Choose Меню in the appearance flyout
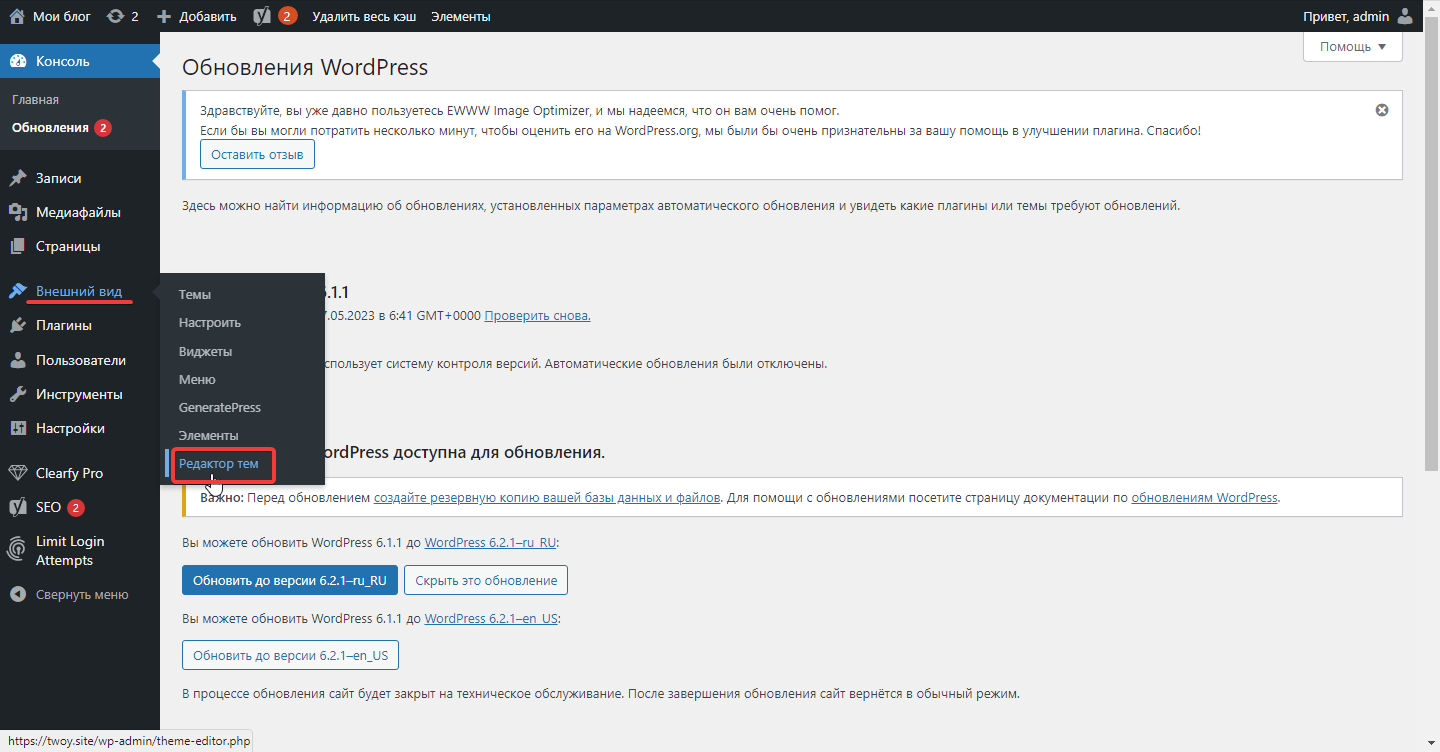Viewport: 1440px width, 752px height. pyautogui.click(x=197, y=380)
